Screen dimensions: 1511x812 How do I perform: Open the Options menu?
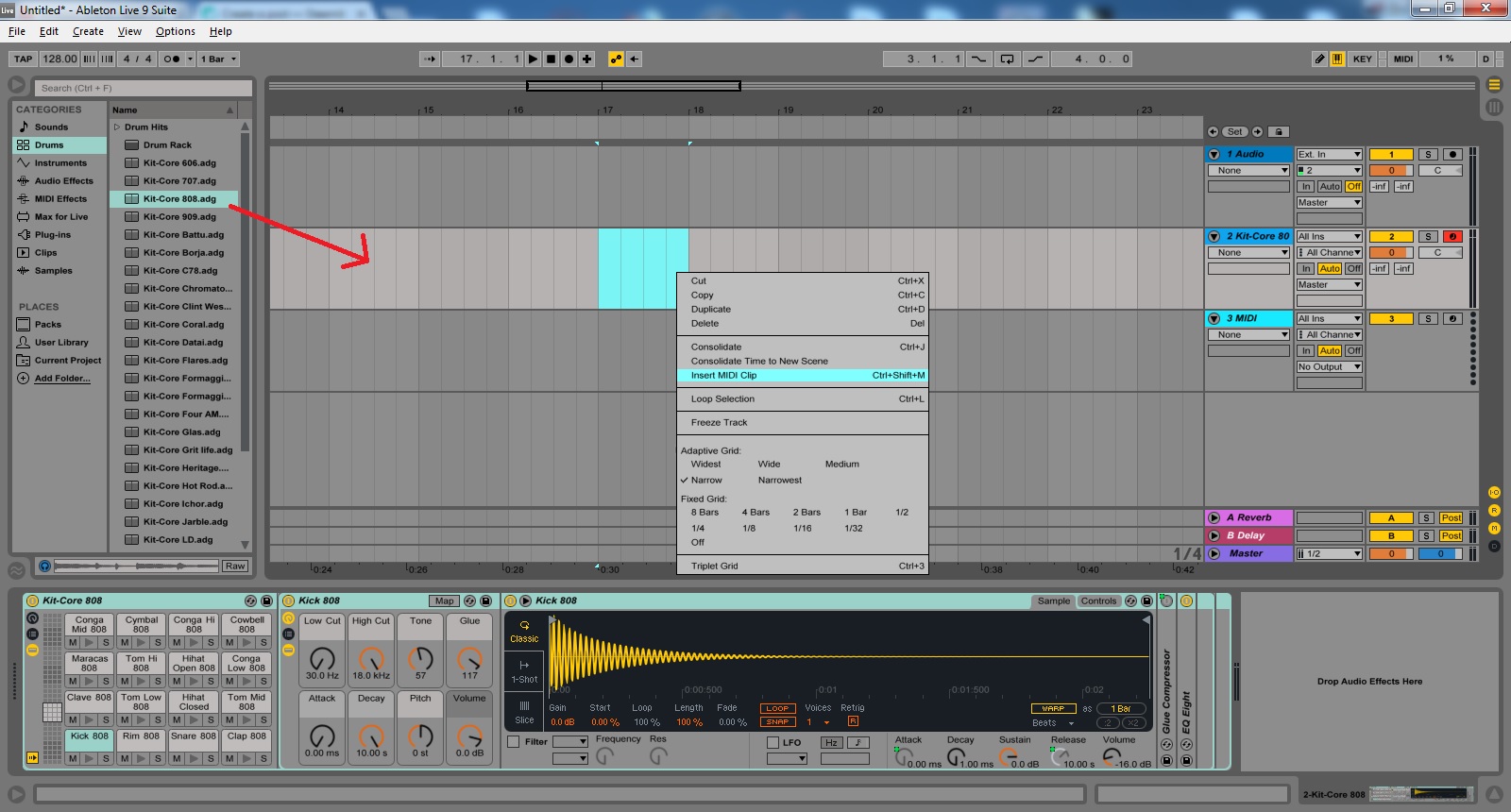(176, 31)
